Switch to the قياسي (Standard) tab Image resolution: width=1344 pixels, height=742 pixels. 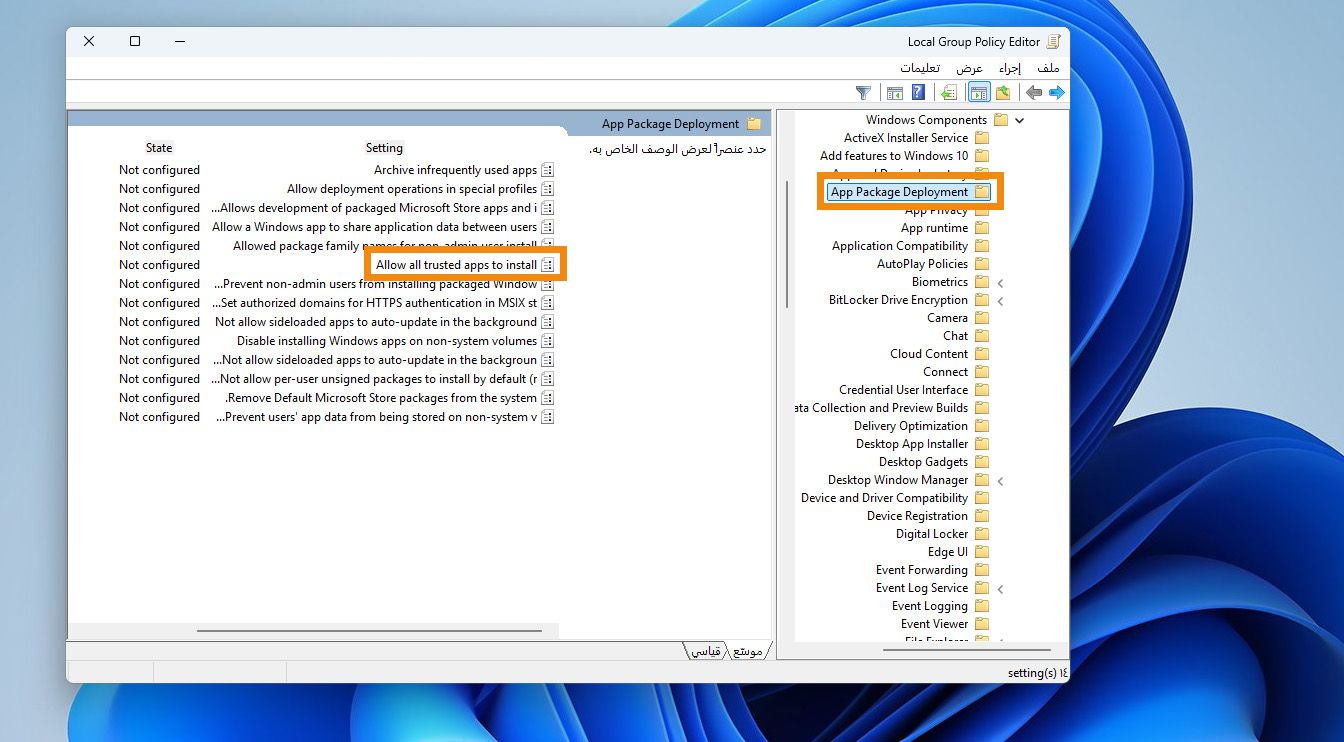coord(706,651)
